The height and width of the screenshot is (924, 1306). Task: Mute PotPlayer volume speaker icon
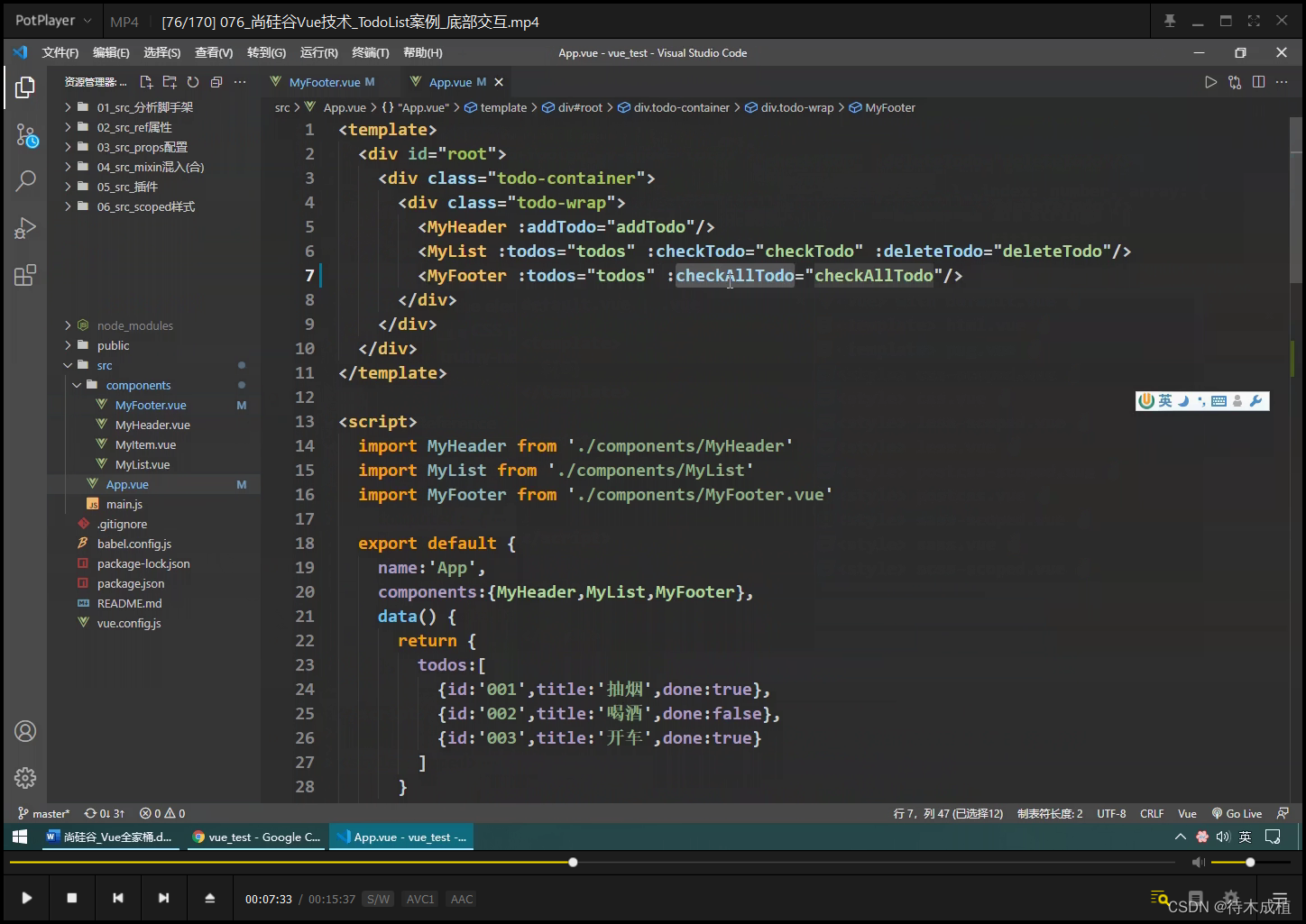pos(1198,863)
